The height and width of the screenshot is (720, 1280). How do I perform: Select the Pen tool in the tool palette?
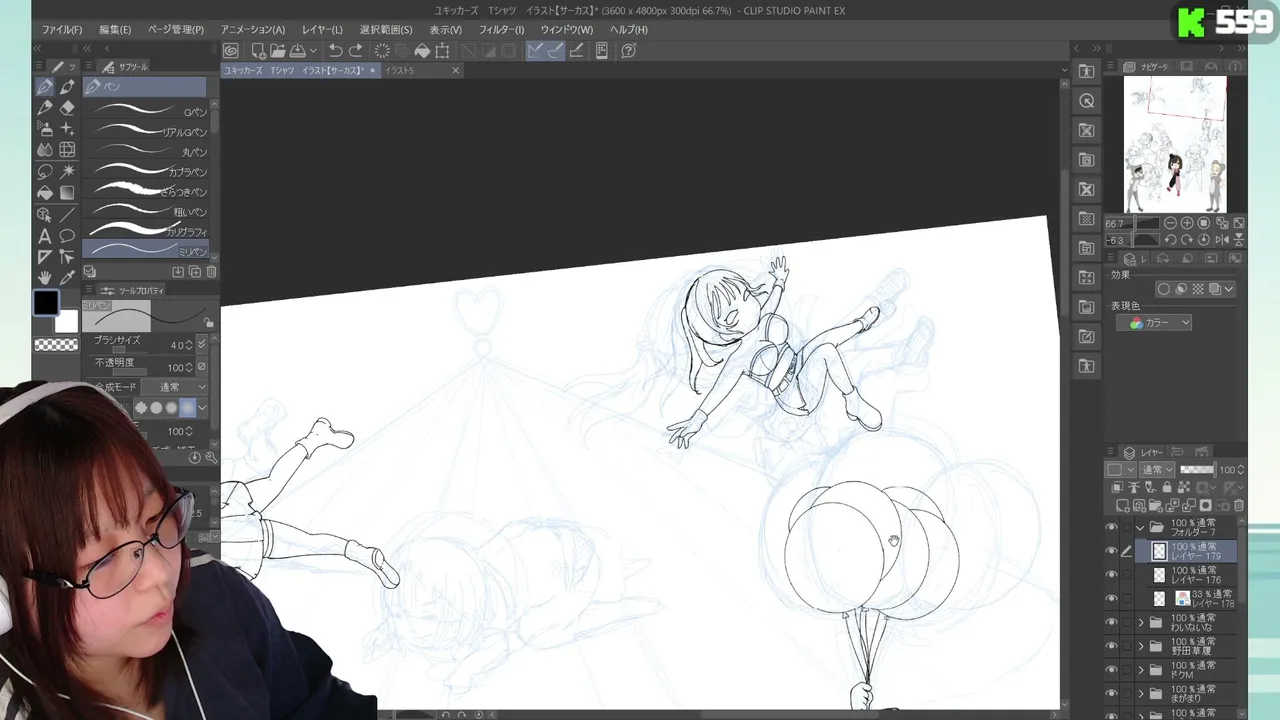(x=45, y=87)
